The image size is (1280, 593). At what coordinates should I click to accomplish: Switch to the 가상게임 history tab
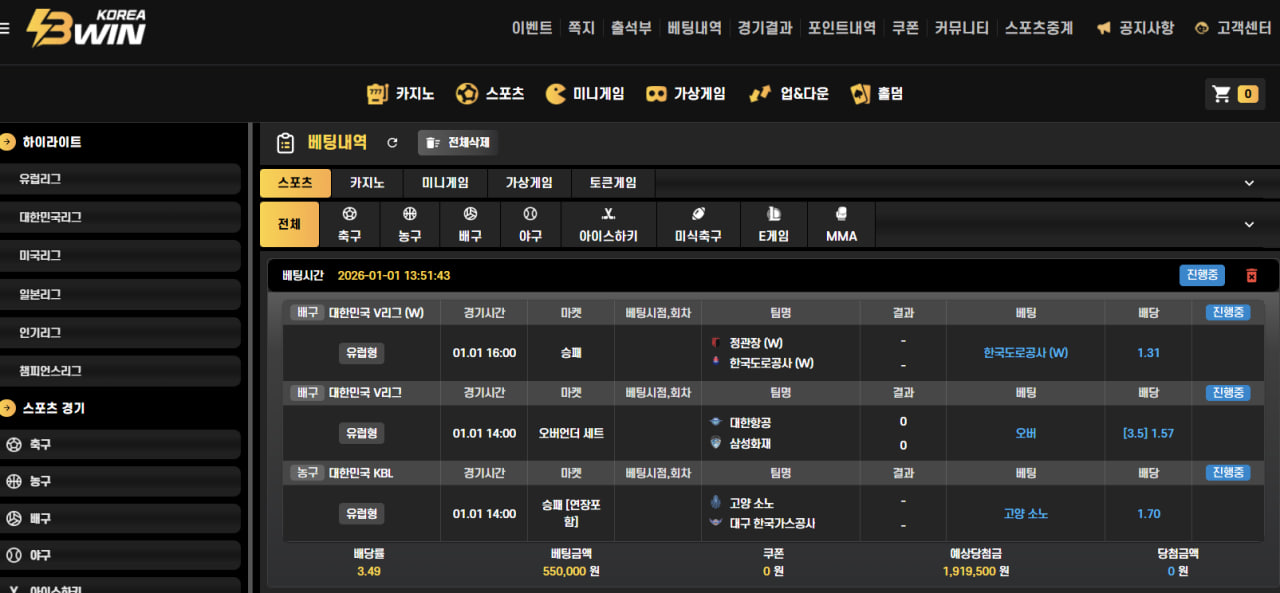(x=529, y=183)
